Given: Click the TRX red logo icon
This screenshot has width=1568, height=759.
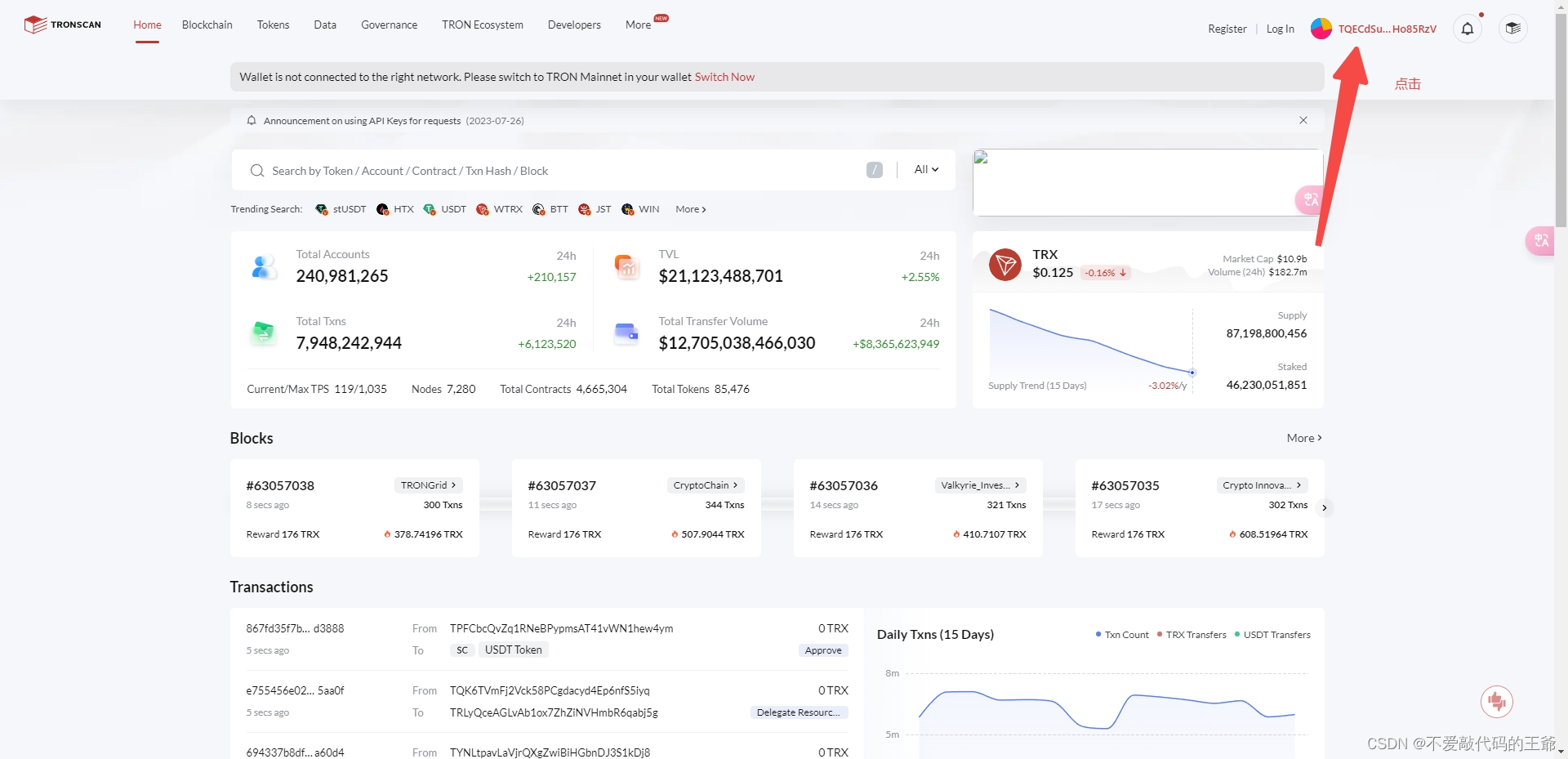Looking at the screenshot, I should click(1004, 265).
